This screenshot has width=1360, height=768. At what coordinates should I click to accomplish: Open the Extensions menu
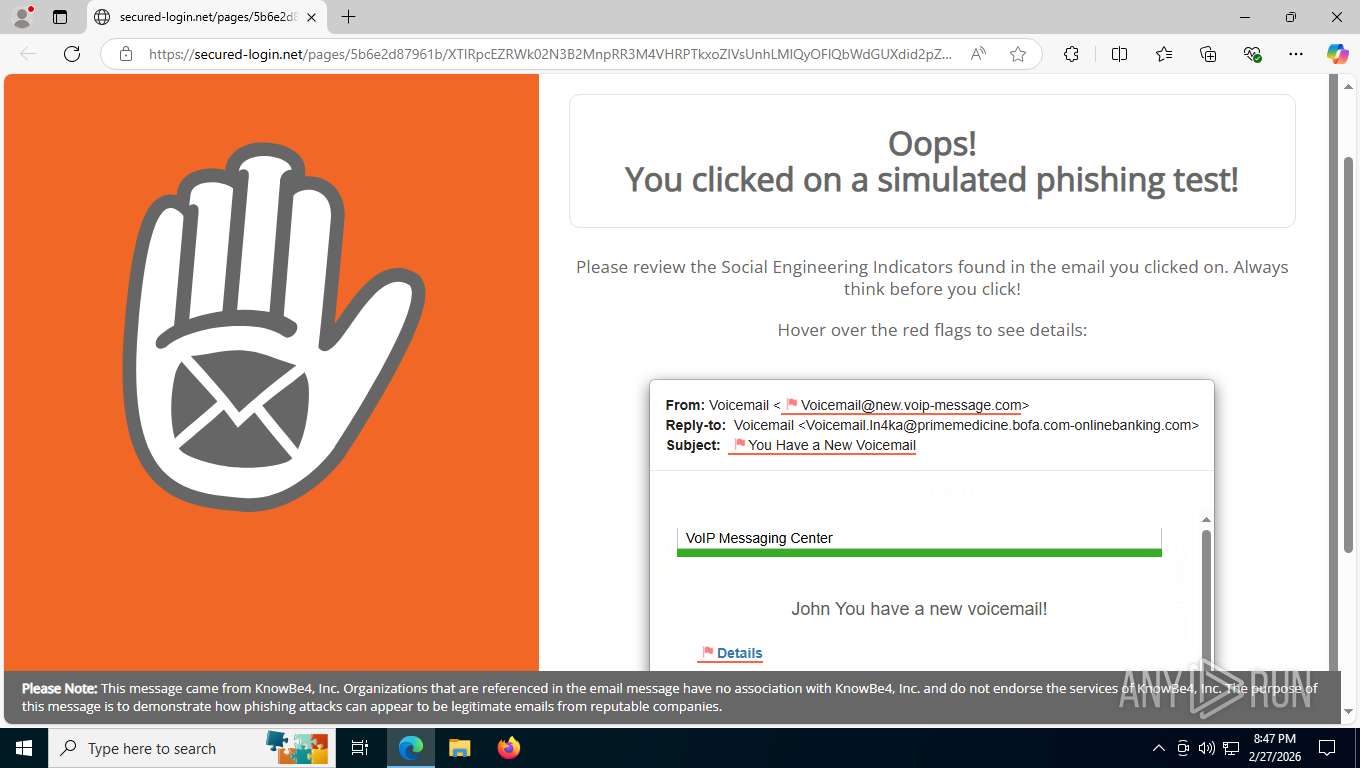1071,54
